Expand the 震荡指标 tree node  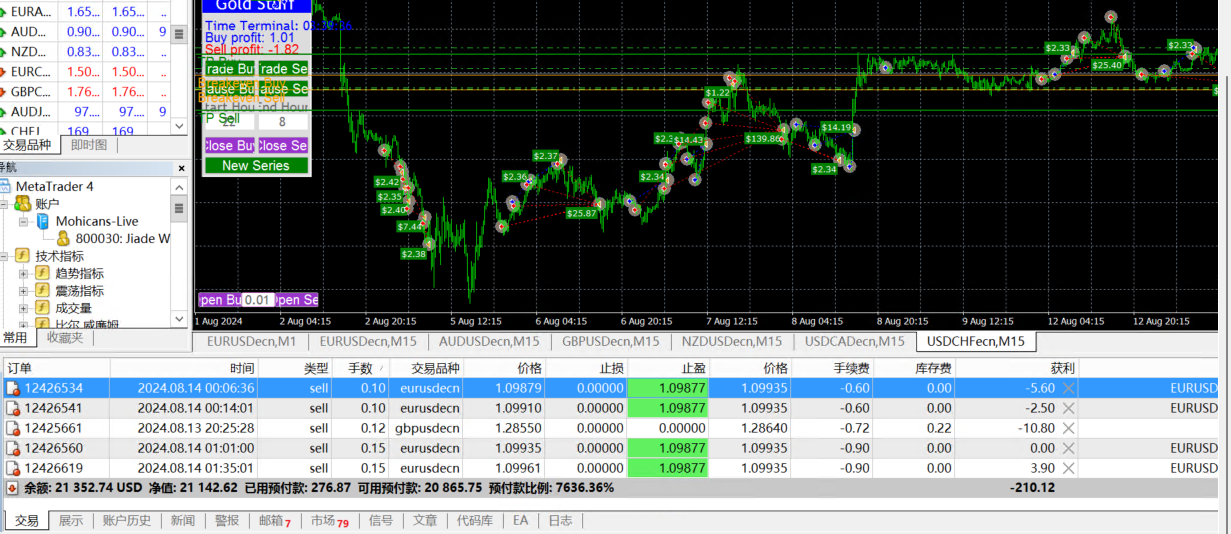[23, 291]
